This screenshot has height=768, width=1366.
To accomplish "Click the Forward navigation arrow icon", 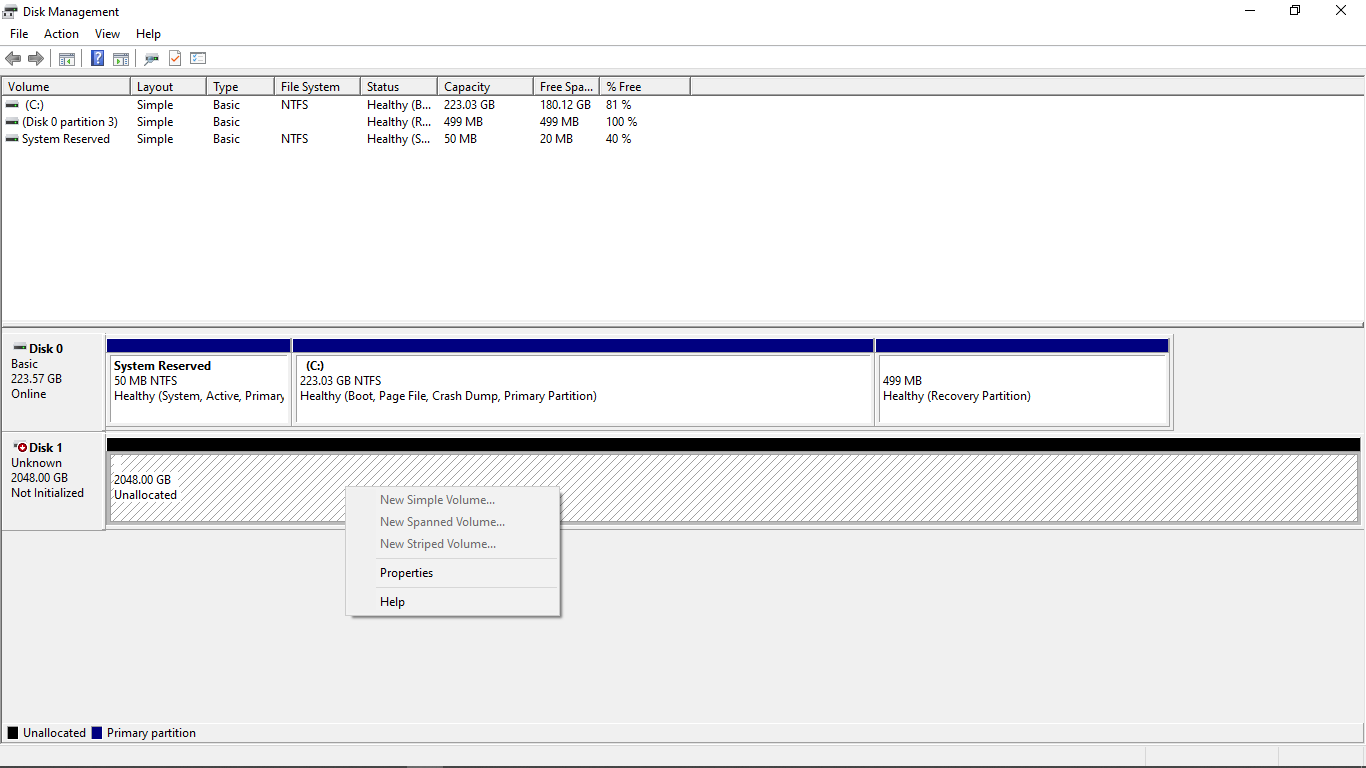I will tap(36, 57).
